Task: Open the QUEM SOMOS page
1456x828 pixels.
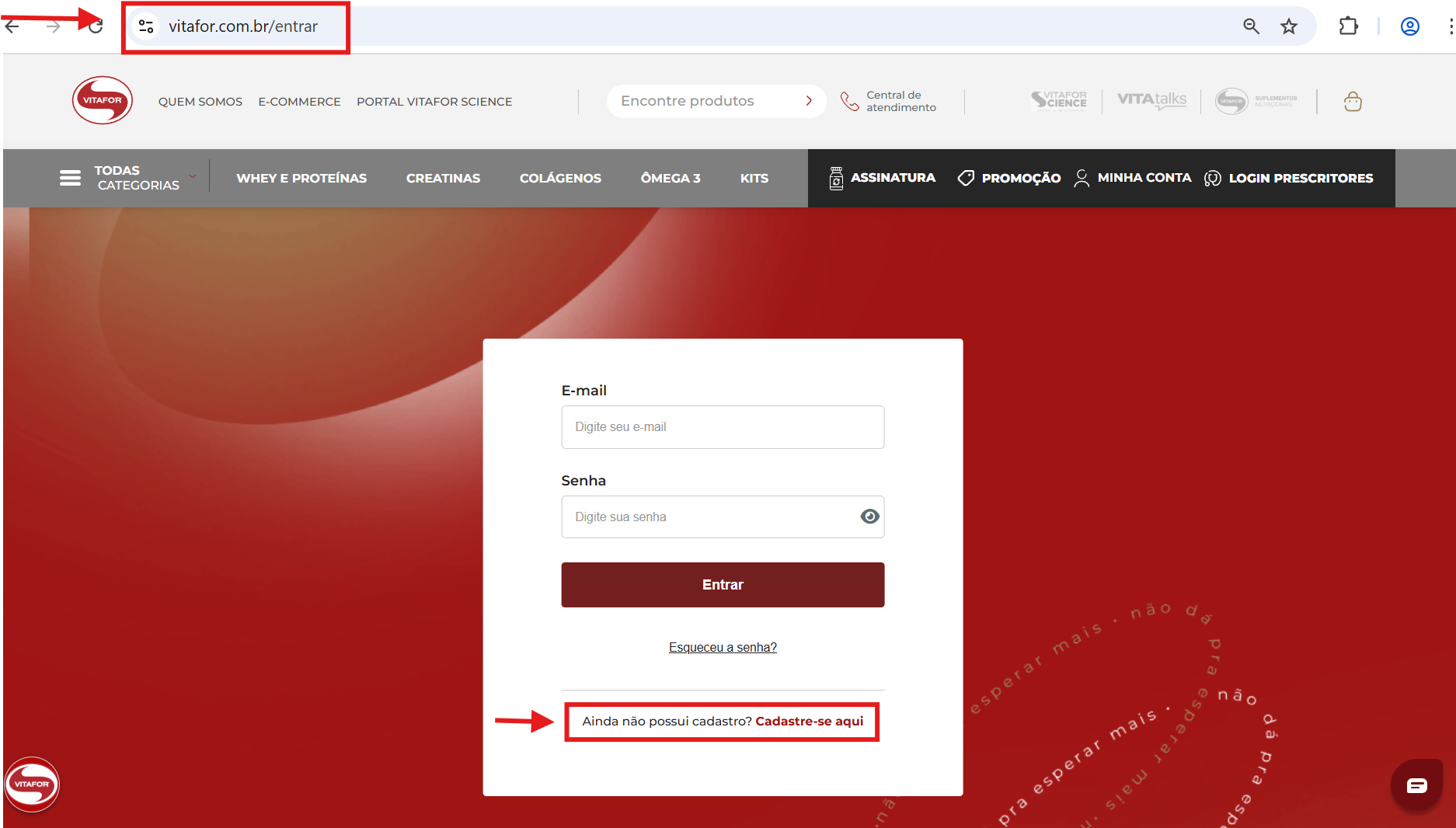Action: 200,102
